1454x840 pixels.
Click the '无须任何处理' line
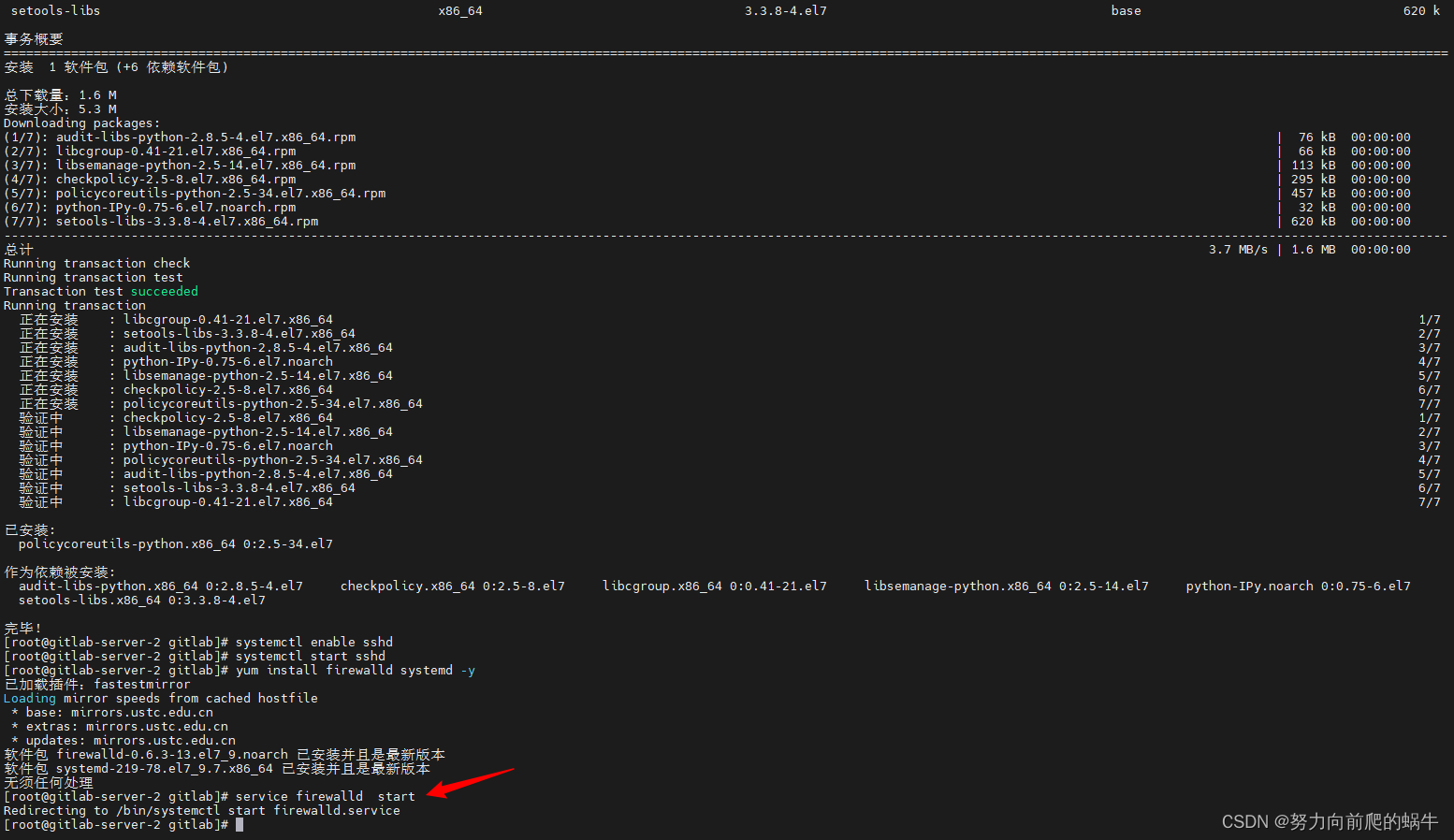click(x=49, y=783)
